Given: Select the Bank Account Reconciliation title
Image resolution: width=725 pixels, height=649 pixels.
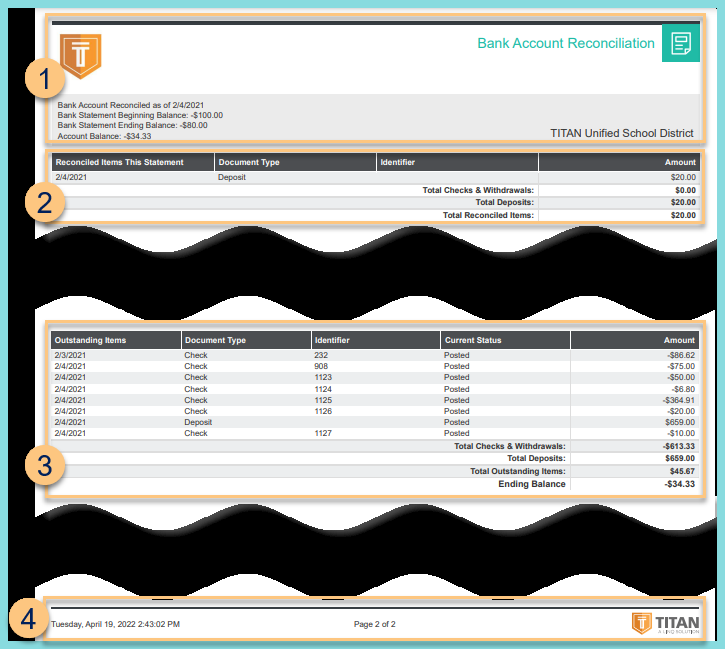Looking at the screenshot, I should pyautogui.click(x=566, y=43).
